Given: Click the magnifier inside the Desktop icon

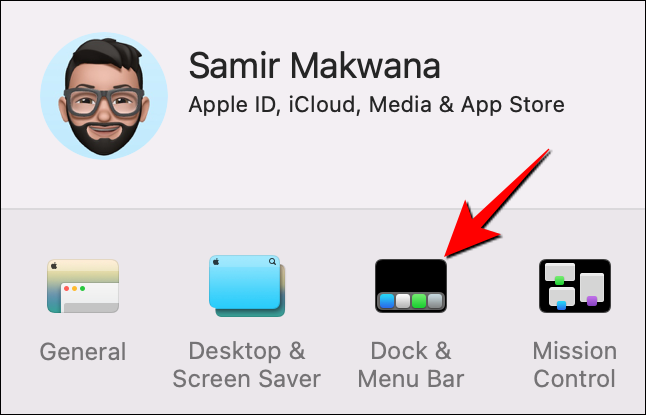Looking at the screenshot, I should pyautogui.click(x=272, y=261).
